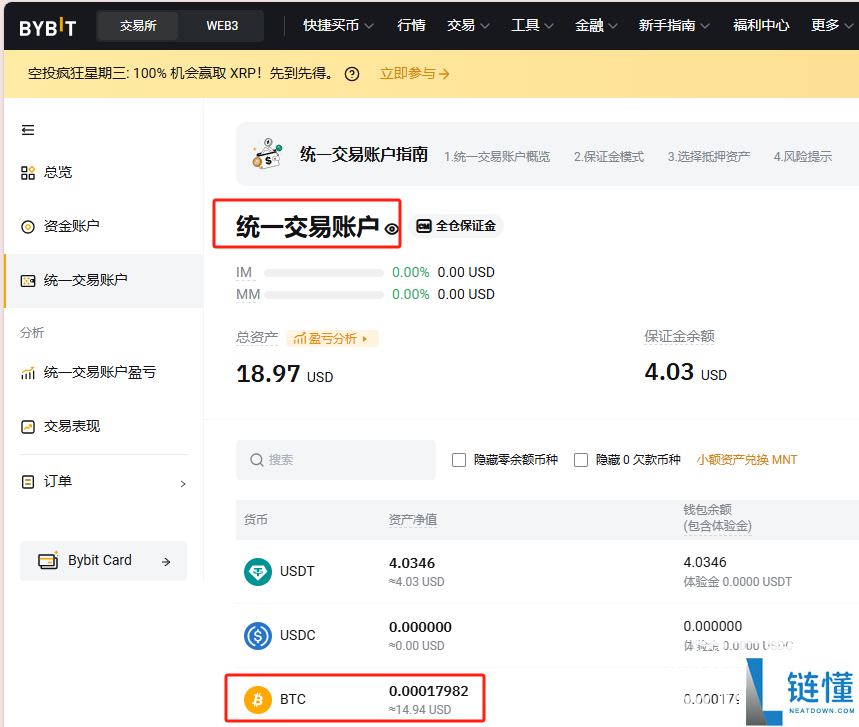Click the USDC coin icon
Viewport: 859px width, 727px height.
coord(258,636)
